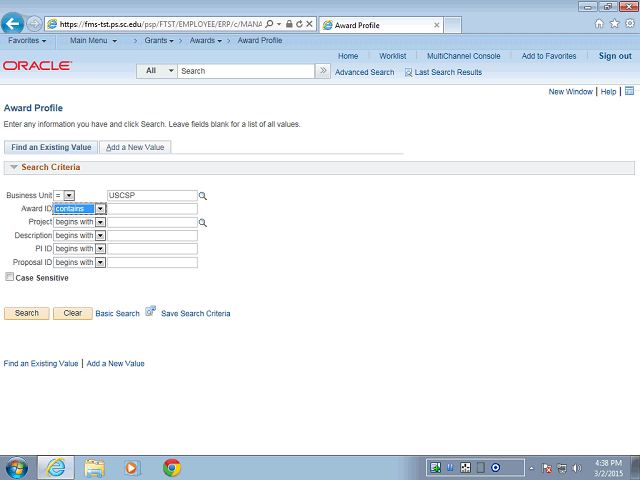
Task: Open the Grants breadcrumb menu
Action: point(159,40)
